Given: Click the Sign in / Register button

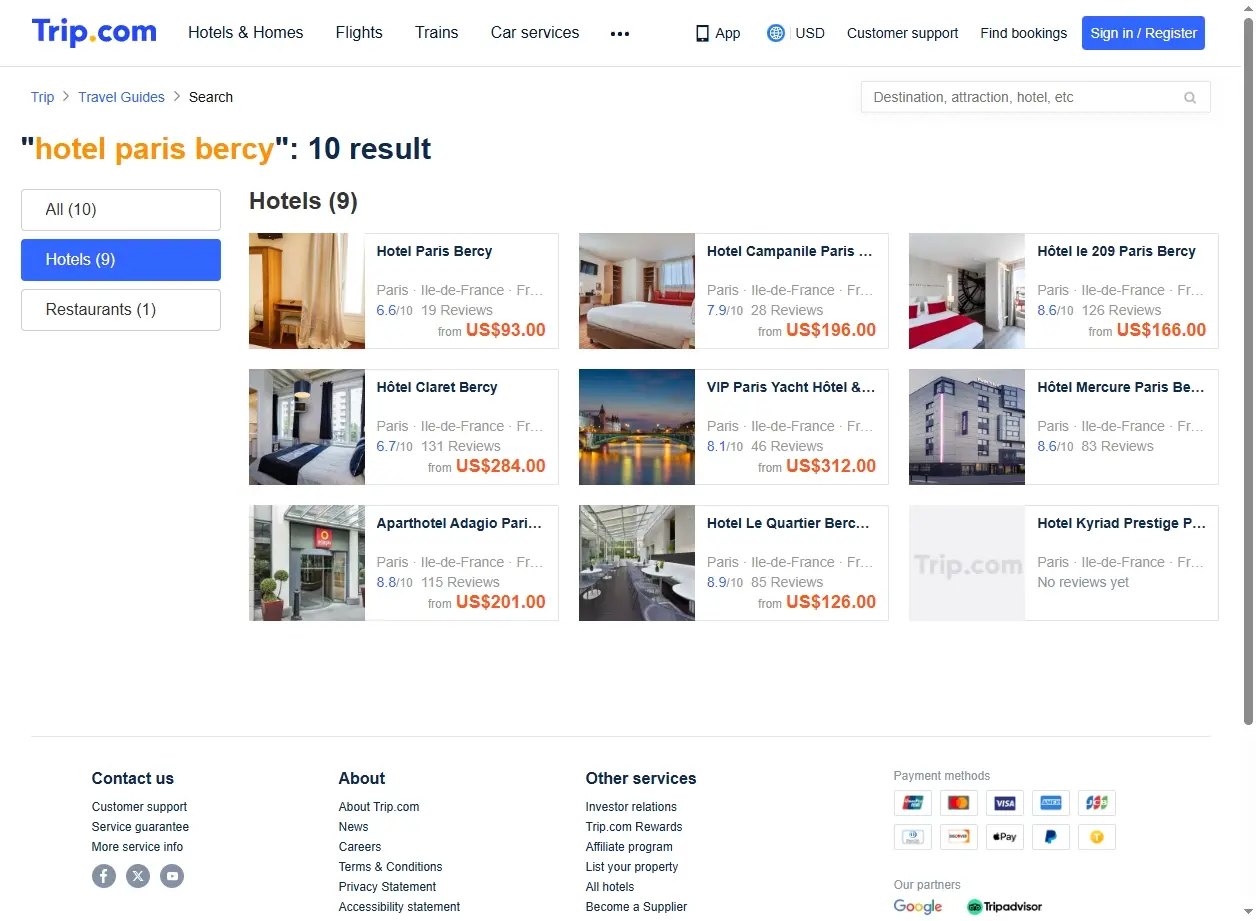Looking at the screenshot, I should pos(1143,33).
